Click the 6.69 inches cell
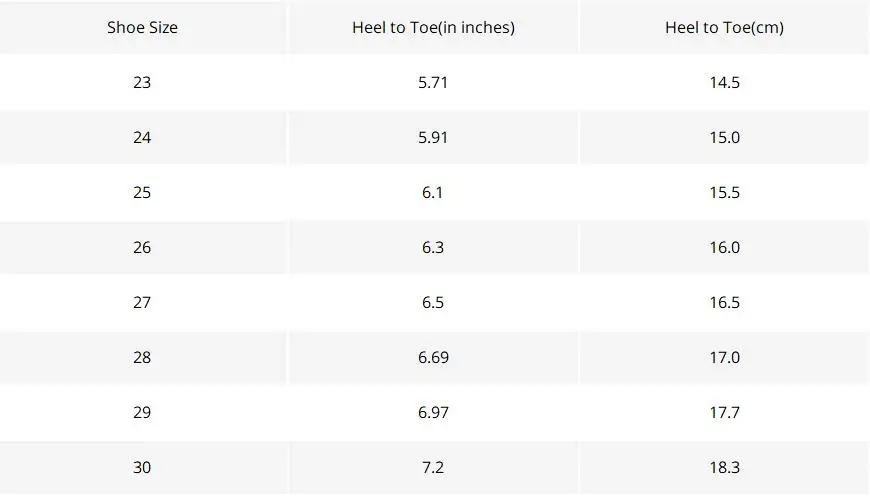 pyautogui.click(x=433, y=357)
